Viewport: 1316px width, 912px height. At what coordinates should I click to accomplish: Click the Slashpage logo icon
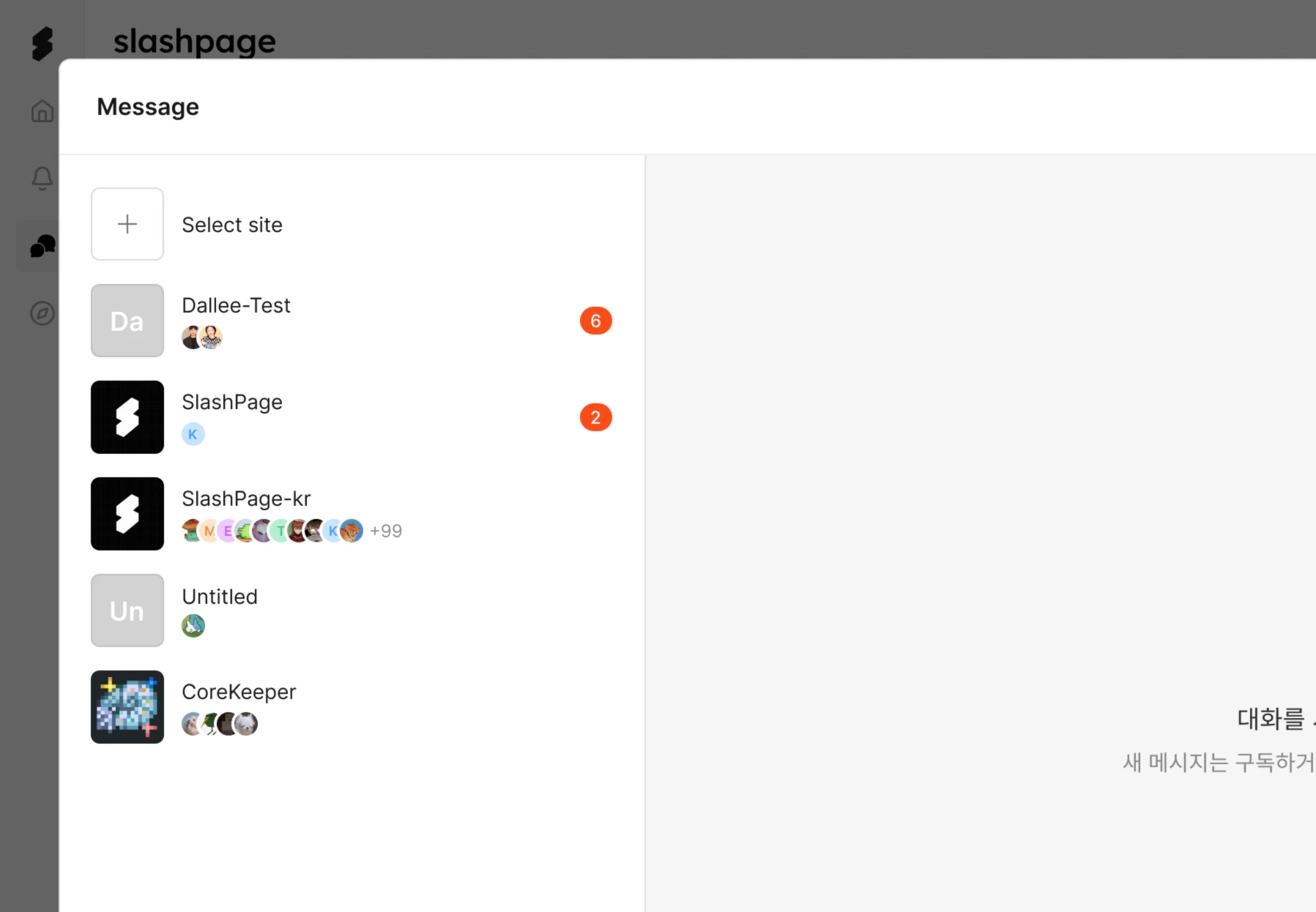tap(42, 43)
